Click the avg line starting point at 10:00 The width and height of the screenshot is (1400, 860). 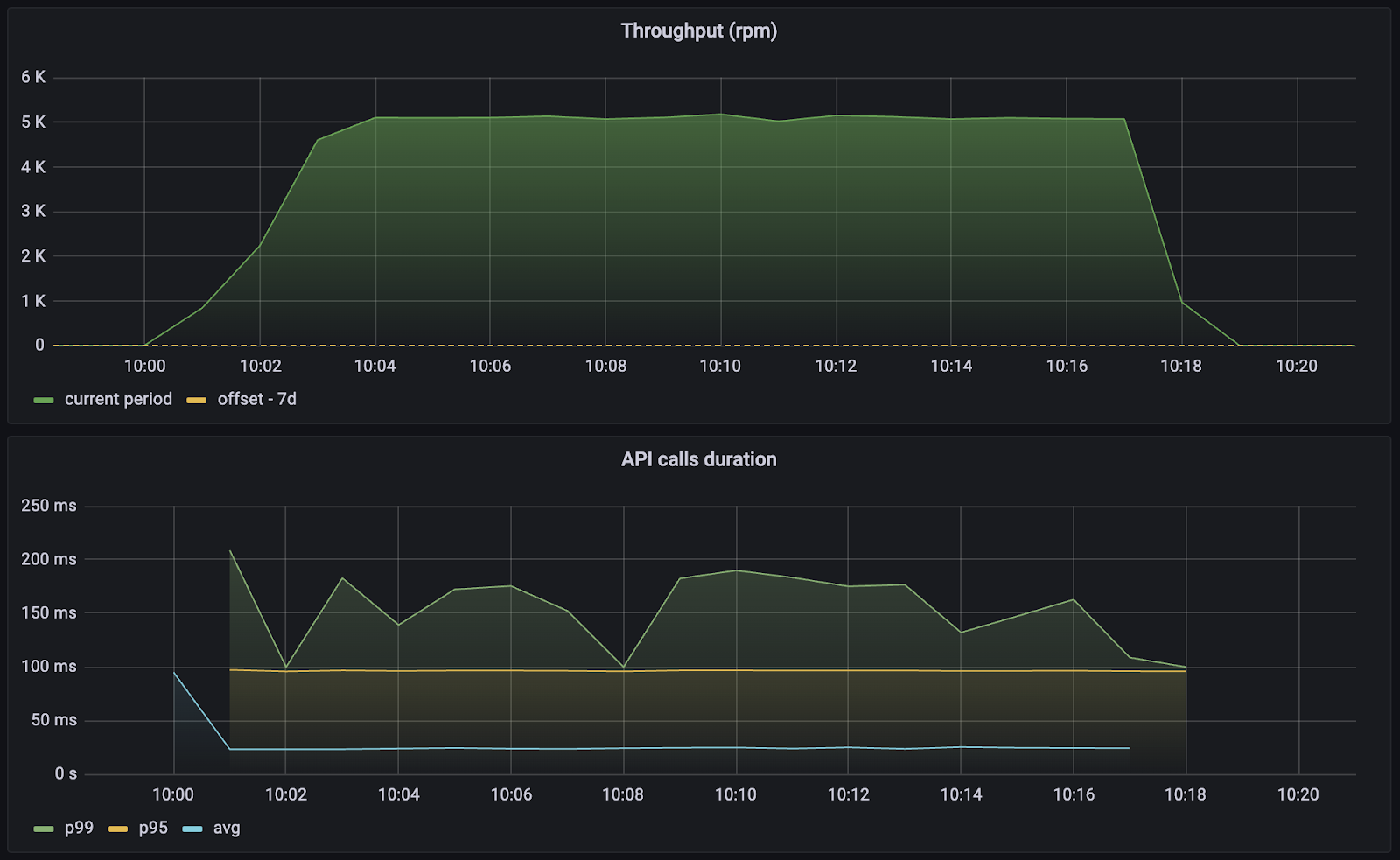point(174,672)
